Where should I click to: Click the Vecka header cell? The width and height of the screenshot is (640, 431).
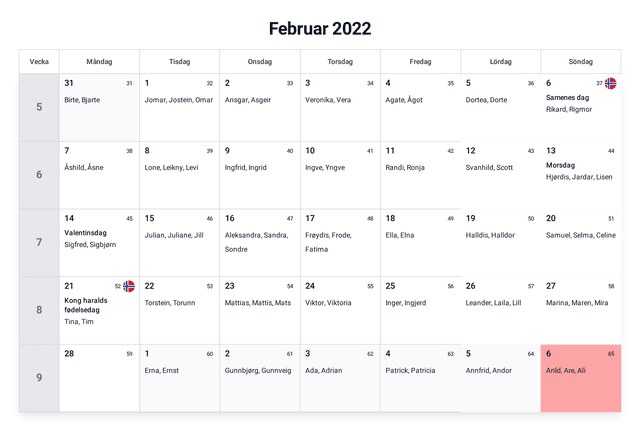tap(39, 62)
